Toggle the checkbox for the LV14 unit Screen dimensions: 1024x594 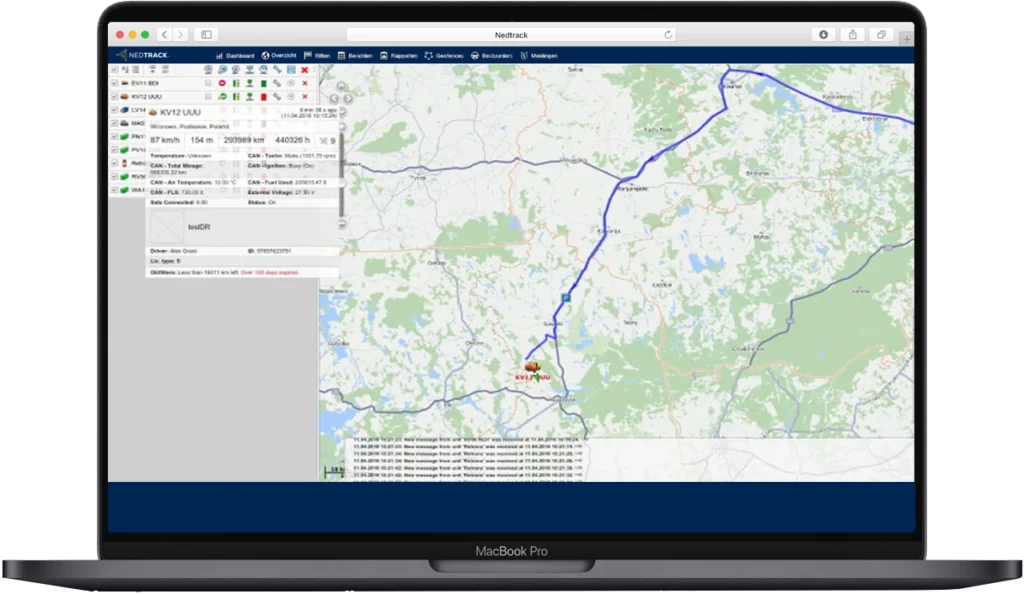(114, 110)
